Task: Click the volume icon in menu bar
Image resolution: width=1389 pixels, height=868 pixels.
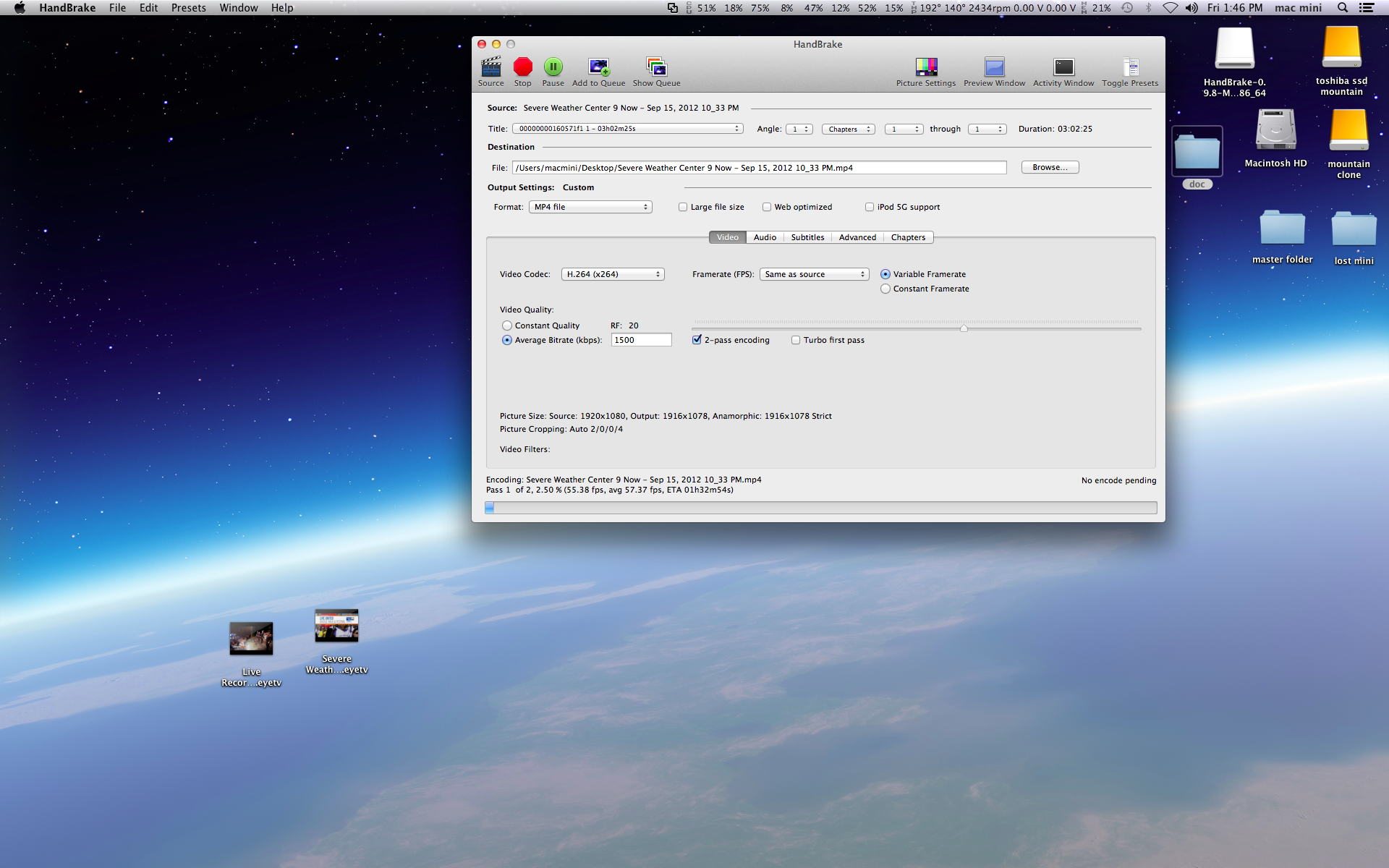Action: click(1191, 8)
